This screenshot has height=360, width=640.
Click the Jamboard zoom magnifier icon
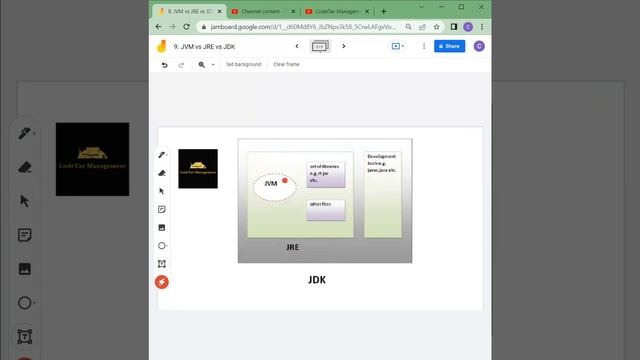point(202,64)
